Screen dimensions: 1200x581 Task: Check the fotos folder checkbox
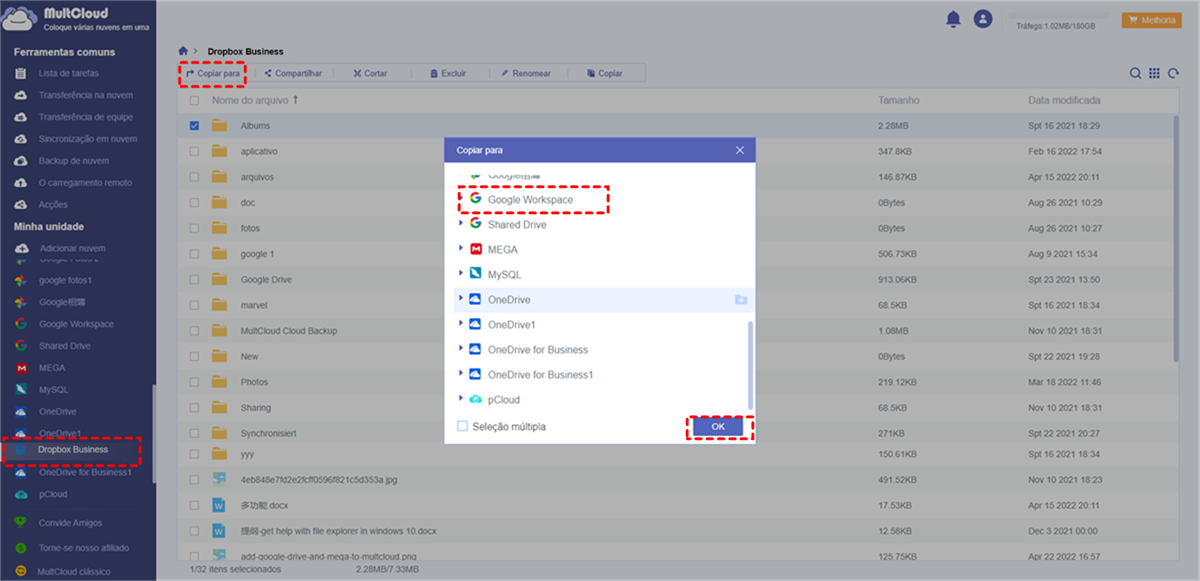coord(194,228)
